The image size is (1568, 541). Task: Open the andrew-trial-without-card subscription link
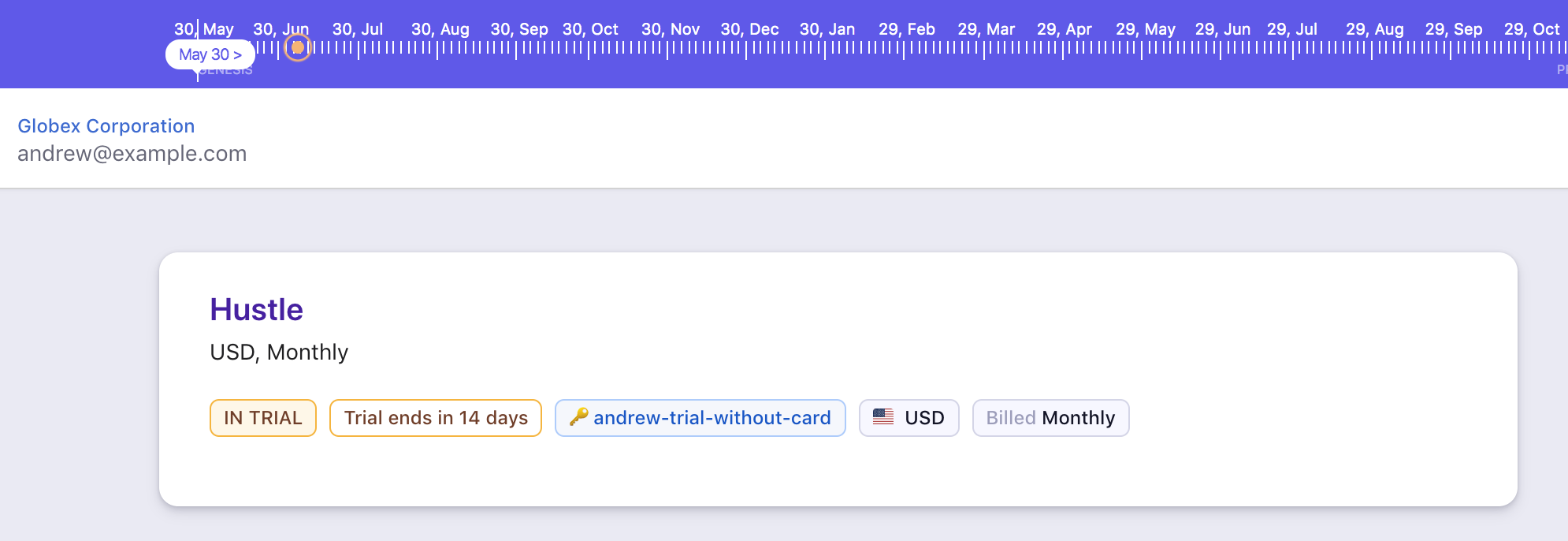(x=712, y=418)
